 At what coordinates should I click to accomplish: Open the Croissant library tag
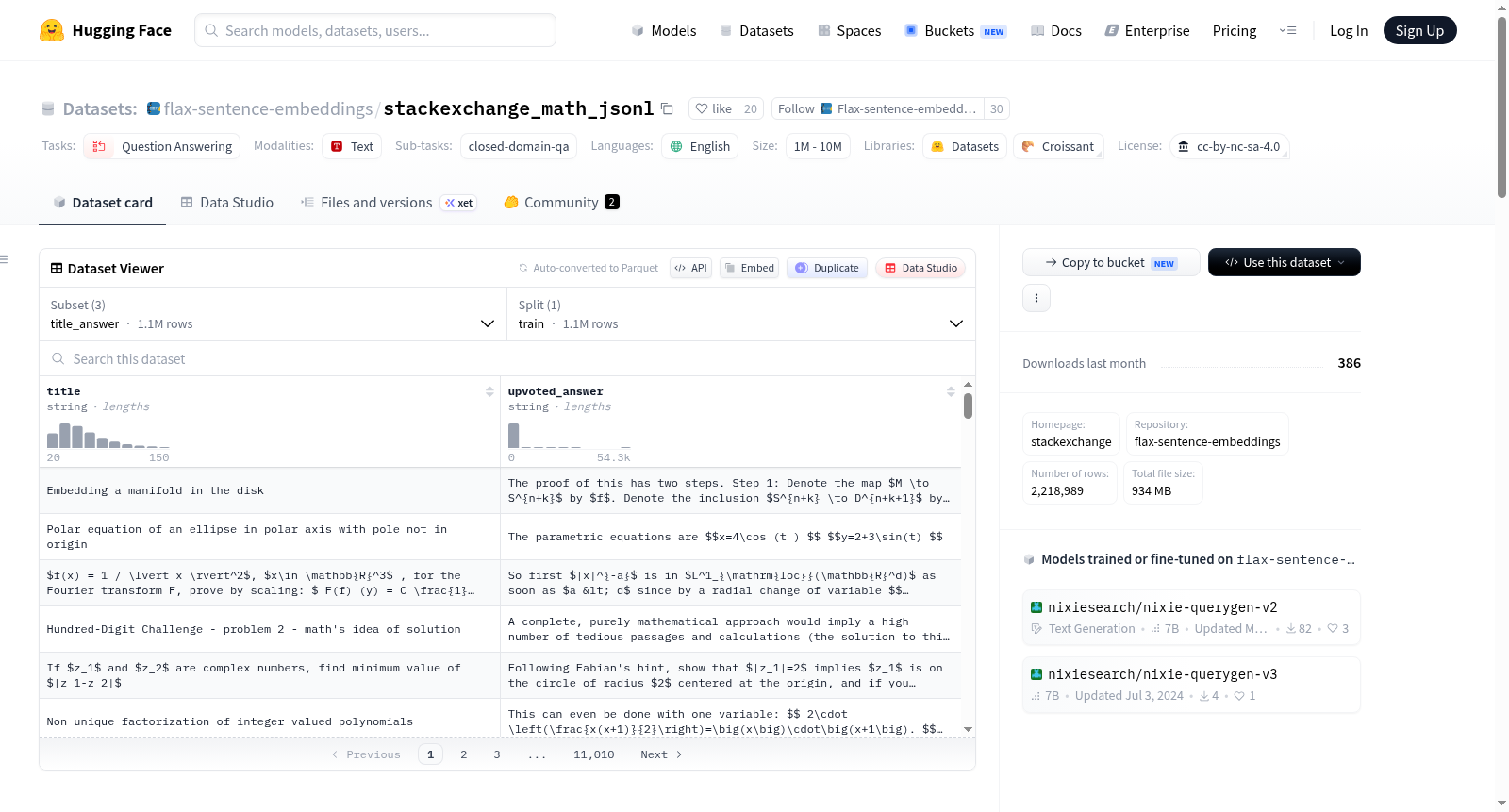1058,146
